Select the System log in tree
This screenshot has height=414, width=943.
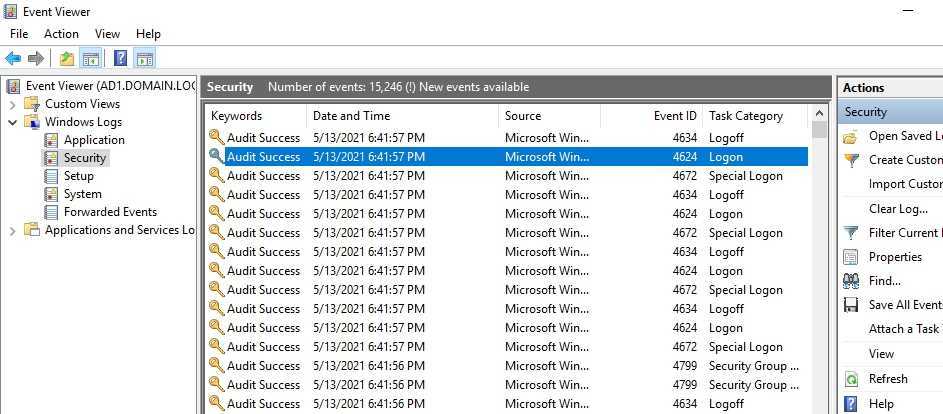[82, 194]
